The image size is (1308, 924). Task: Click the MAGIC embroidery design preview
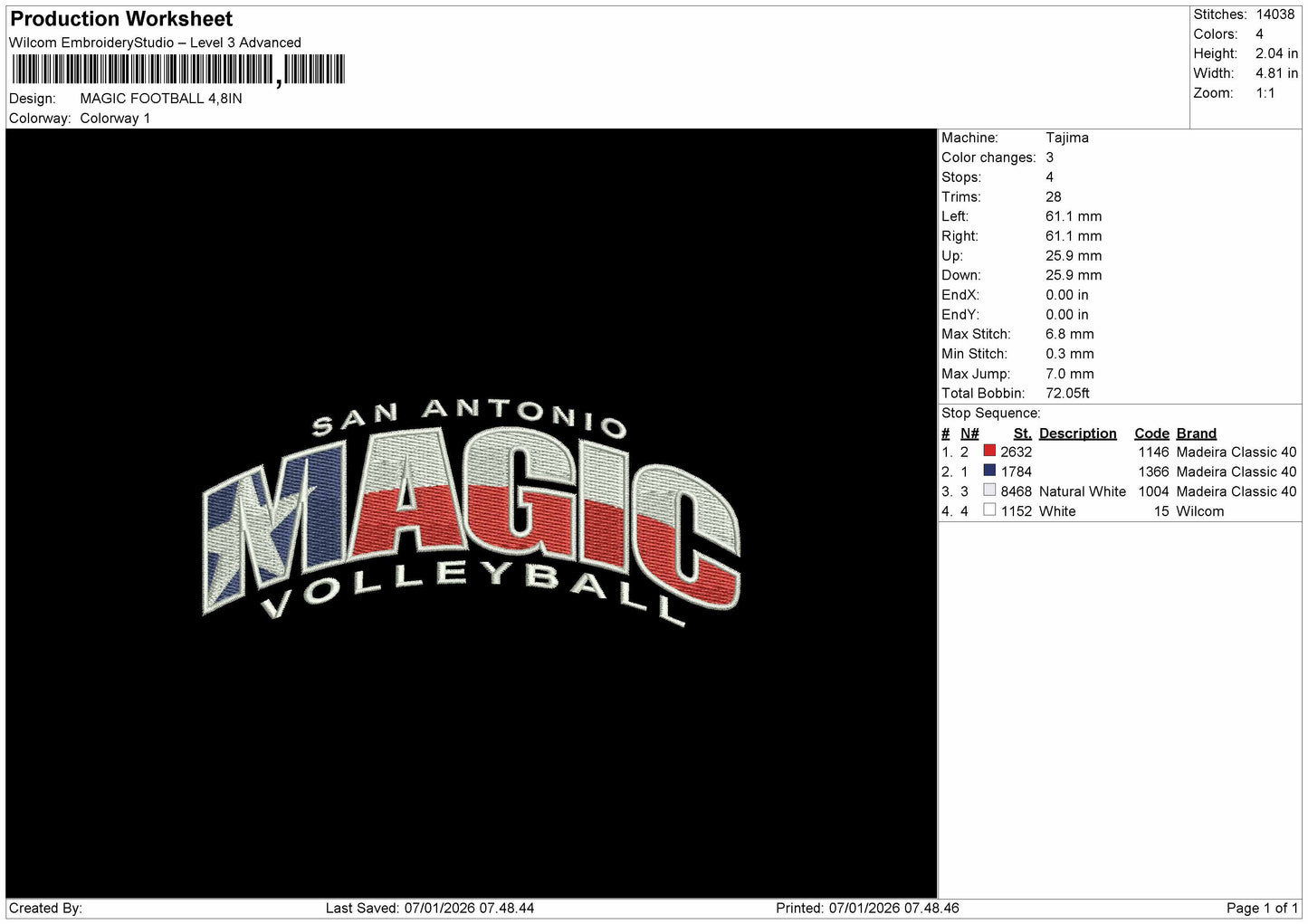[x=471, y=513]
